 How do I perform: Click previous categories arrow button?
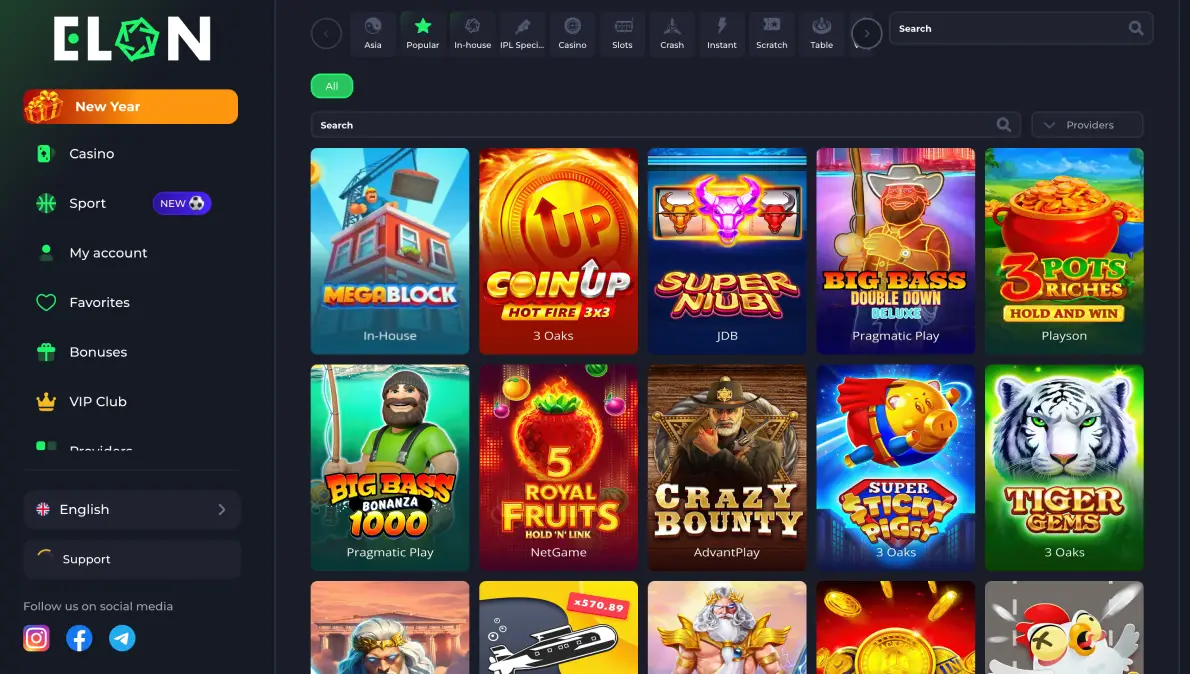click(x=326, y=33)
